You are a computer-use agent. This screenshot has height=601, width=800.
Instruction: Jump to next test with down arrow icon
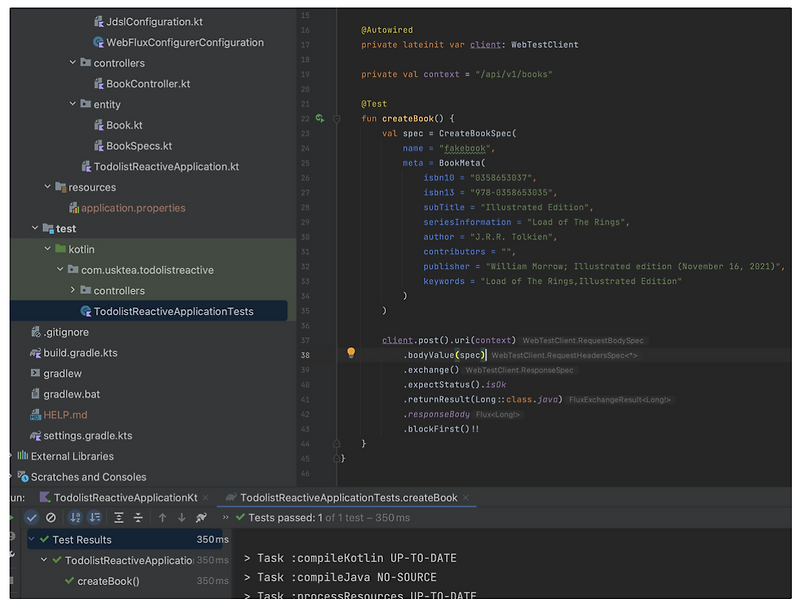coord(182,518)
